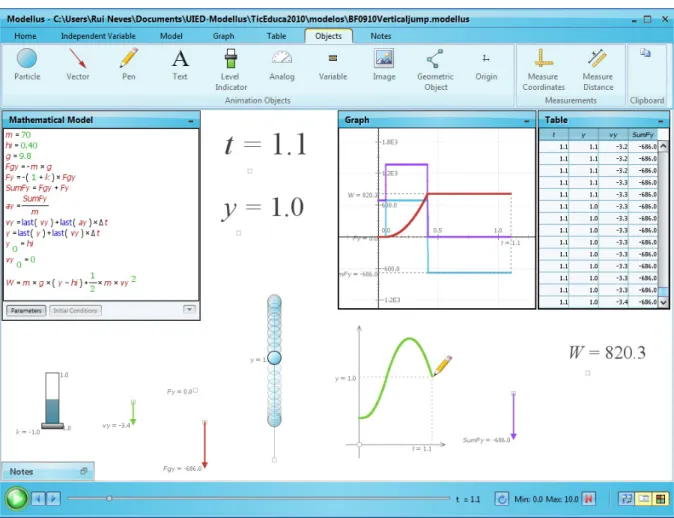Insert a Text object
Viewport: 674px width, 518px height.
(180, 64)
